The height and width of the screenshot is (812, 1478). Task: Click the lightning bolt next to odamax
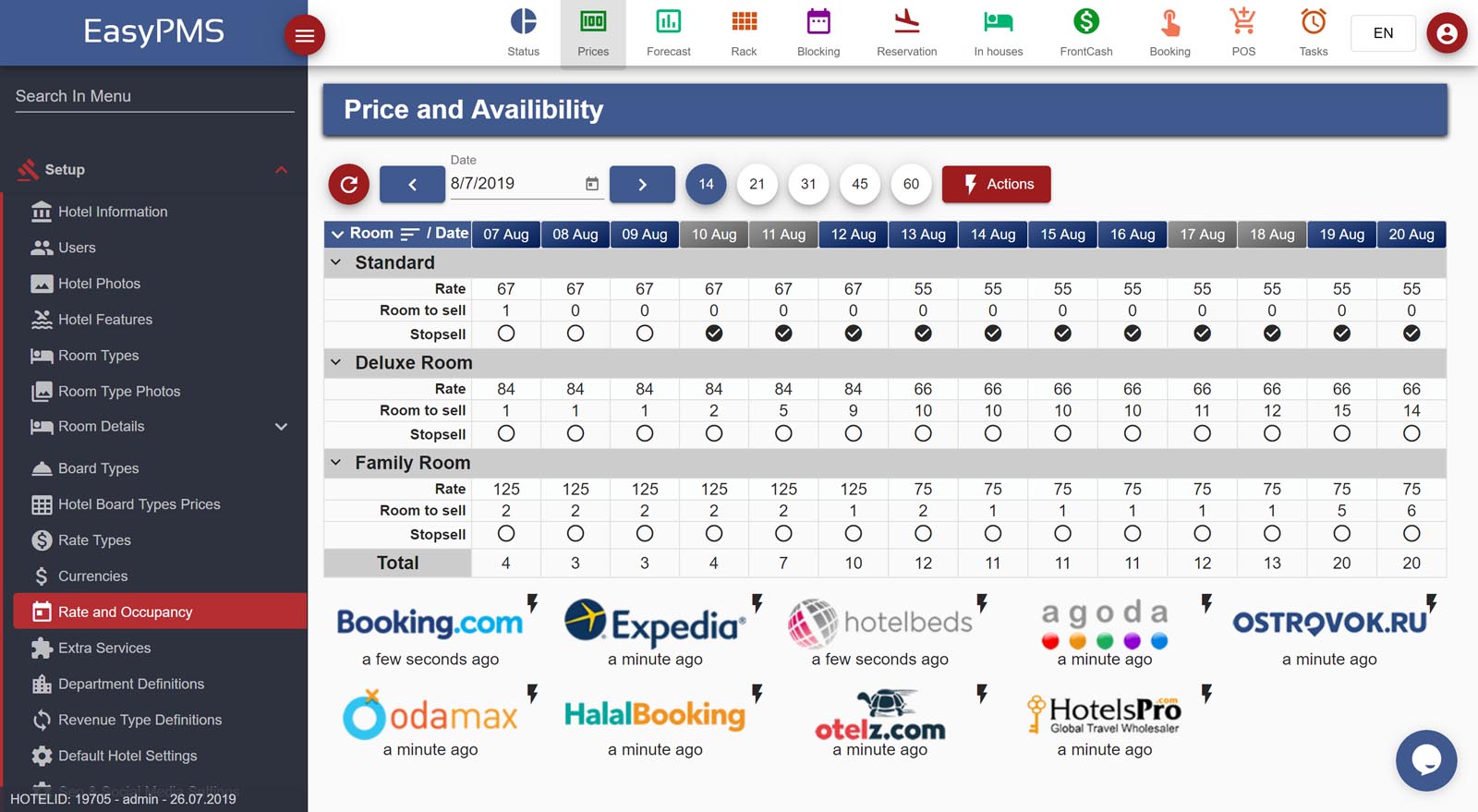tap(532, 694)
